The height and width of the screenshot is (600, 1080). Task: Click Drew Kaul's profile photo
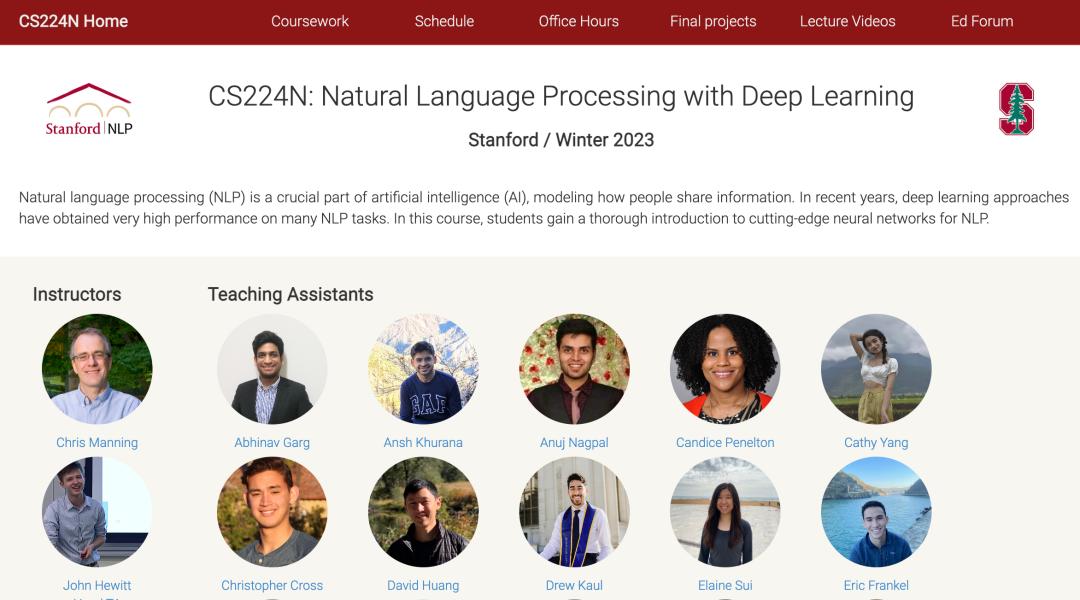click(x=574, y=511)
